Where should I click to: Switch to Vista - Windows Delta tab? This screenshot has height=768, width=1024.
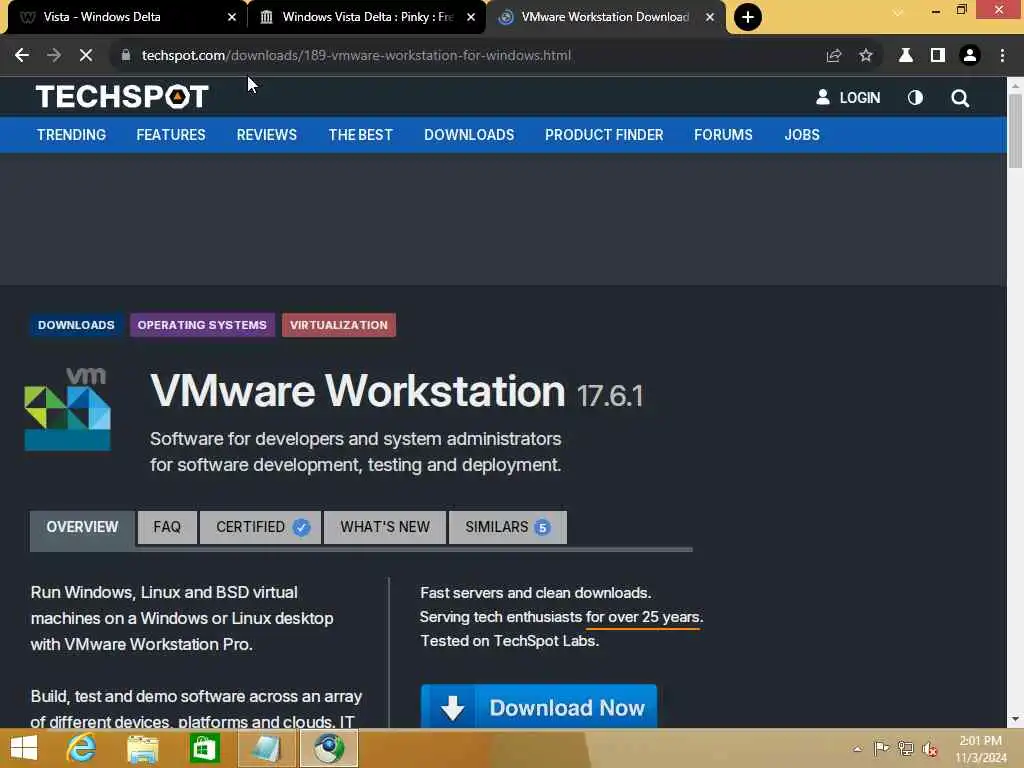124,17
